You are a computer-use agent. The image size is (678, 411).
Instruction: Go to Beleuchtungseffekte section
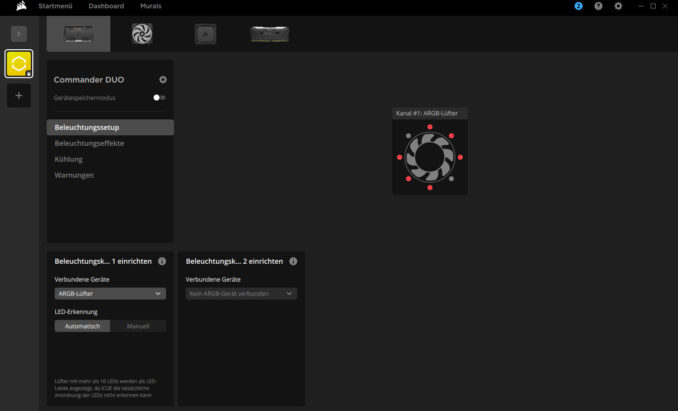coord(89,143)
